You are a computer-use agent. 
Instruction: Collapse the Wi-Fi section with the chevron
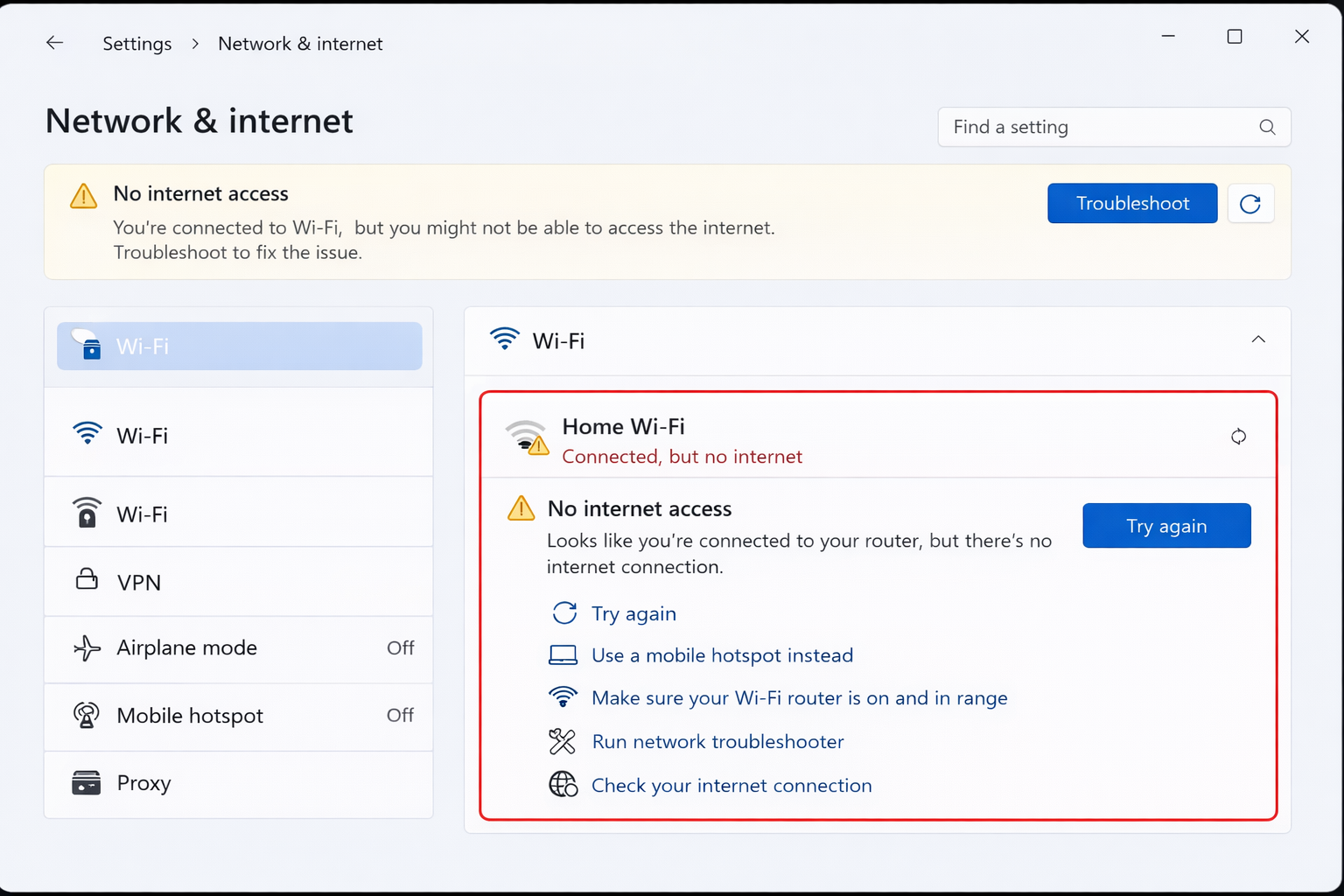point(1258,339)
